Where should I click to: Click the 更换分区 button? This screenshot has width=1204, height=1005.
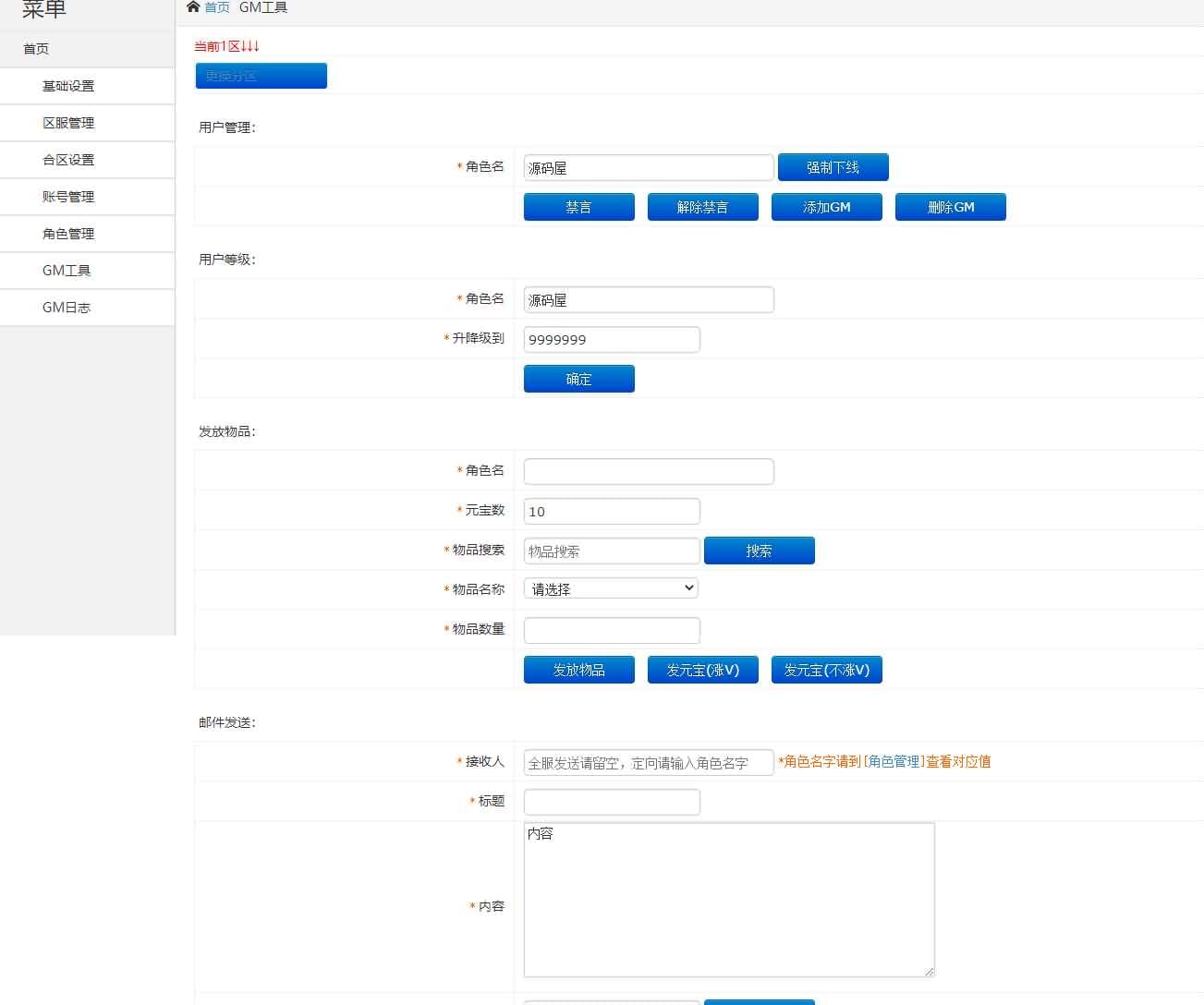[261, 76]
